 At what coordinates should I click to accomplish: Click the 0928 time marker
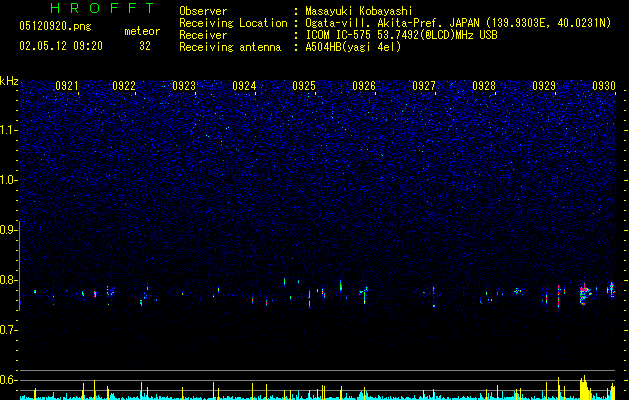(484, 86)
